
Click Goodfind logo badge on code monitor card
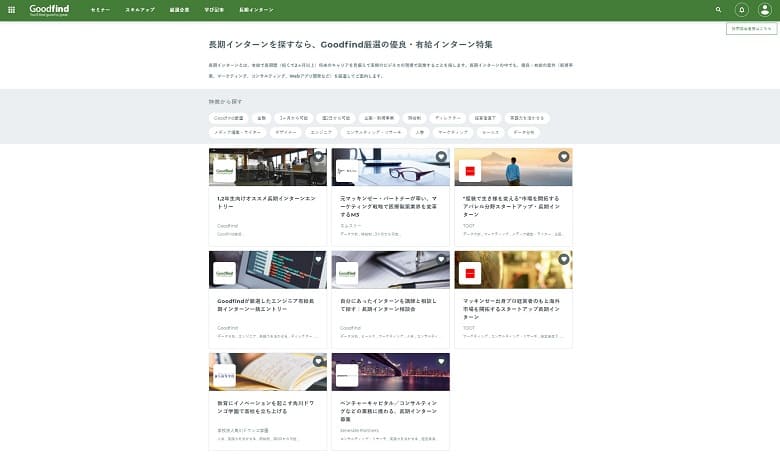pyautogui.click(x=224, y=274)
